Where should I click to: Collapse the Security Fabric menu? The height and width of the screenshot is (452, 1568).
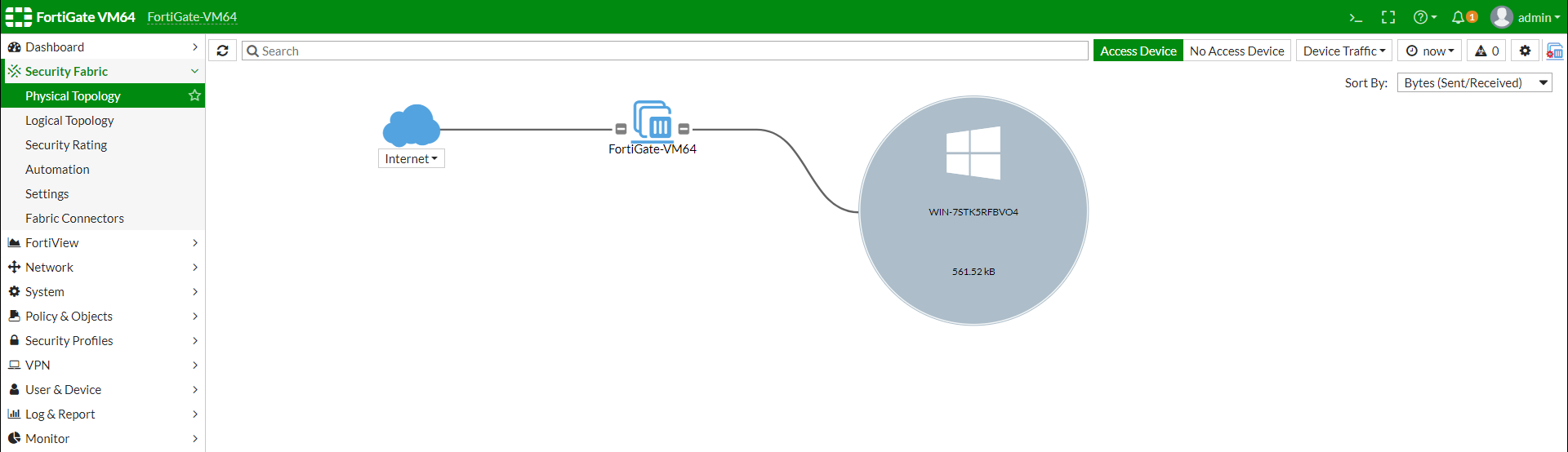(x=103, y=71)
